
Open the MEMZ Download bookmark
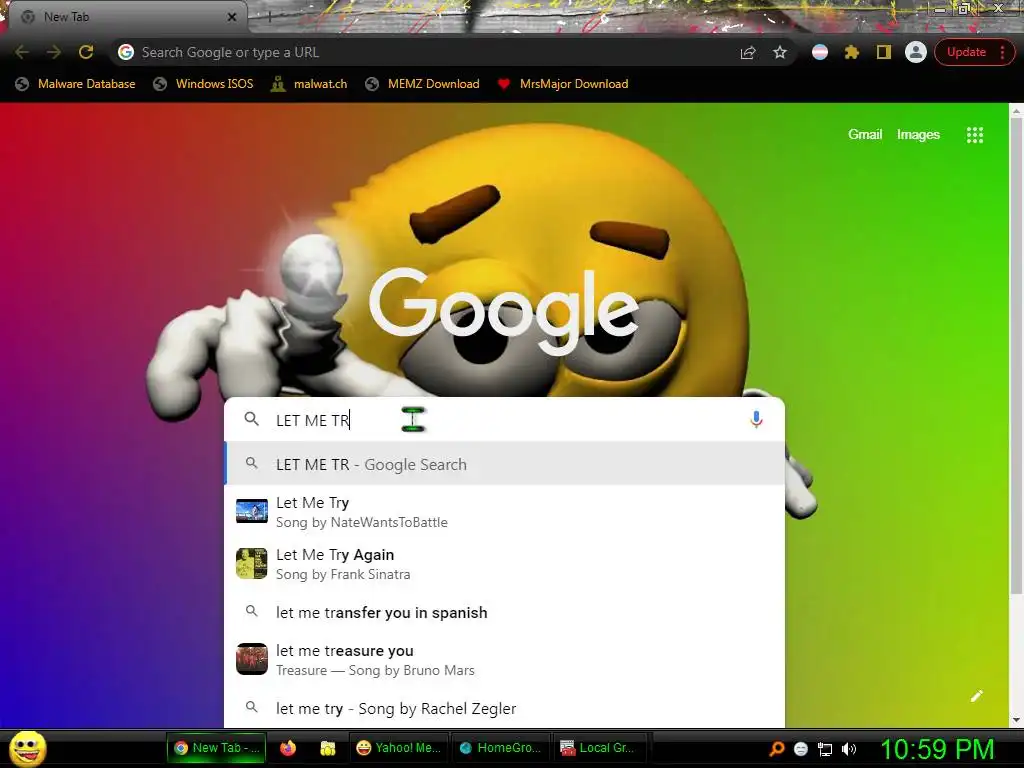coord(422,84)
